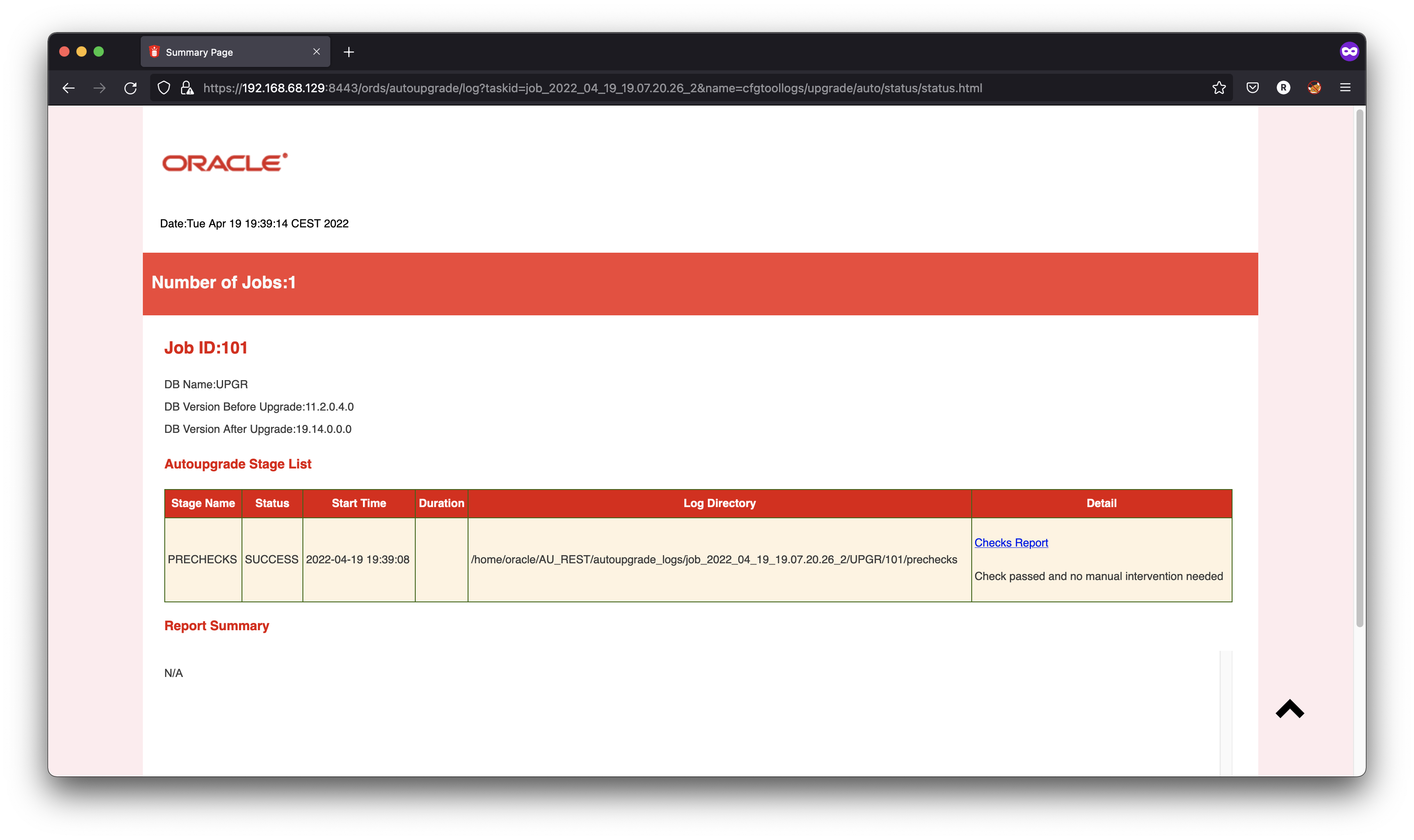Click the Start Time column header
1414x840 pixels.
tap(359, 503)
